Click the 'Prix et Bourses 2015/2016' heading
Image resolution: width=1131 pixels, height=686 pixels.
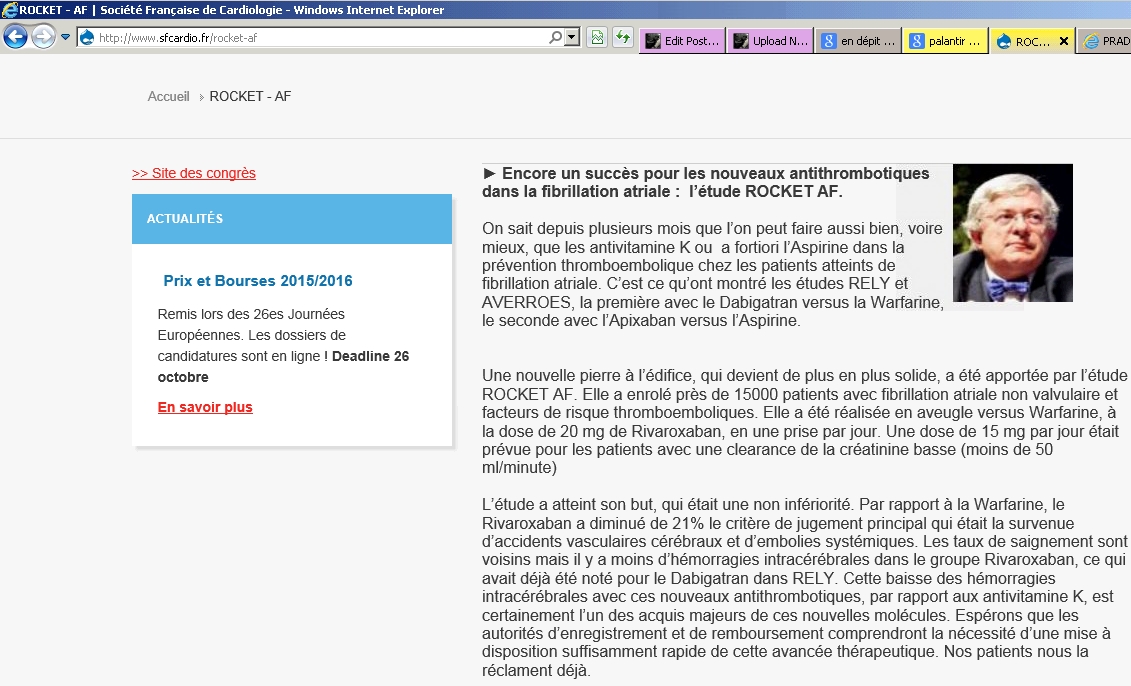[258, 281]
